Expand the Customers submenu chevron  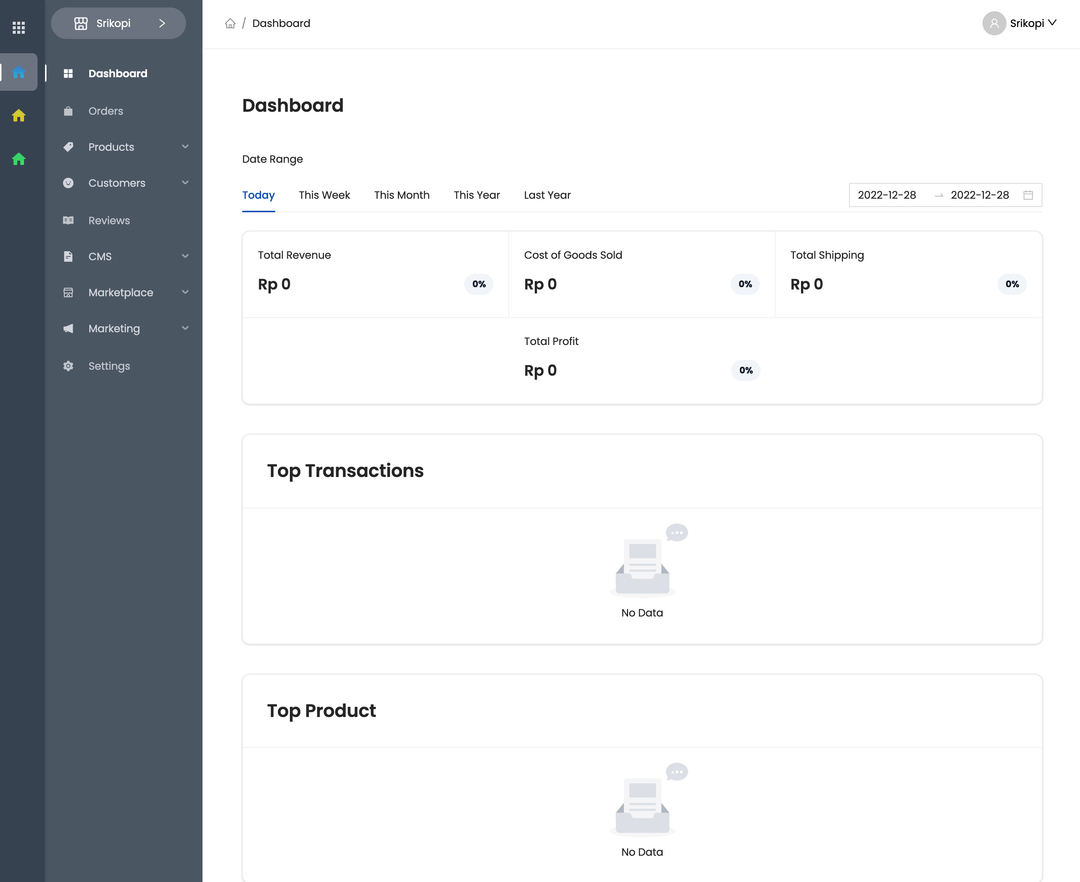pos(185,183)
